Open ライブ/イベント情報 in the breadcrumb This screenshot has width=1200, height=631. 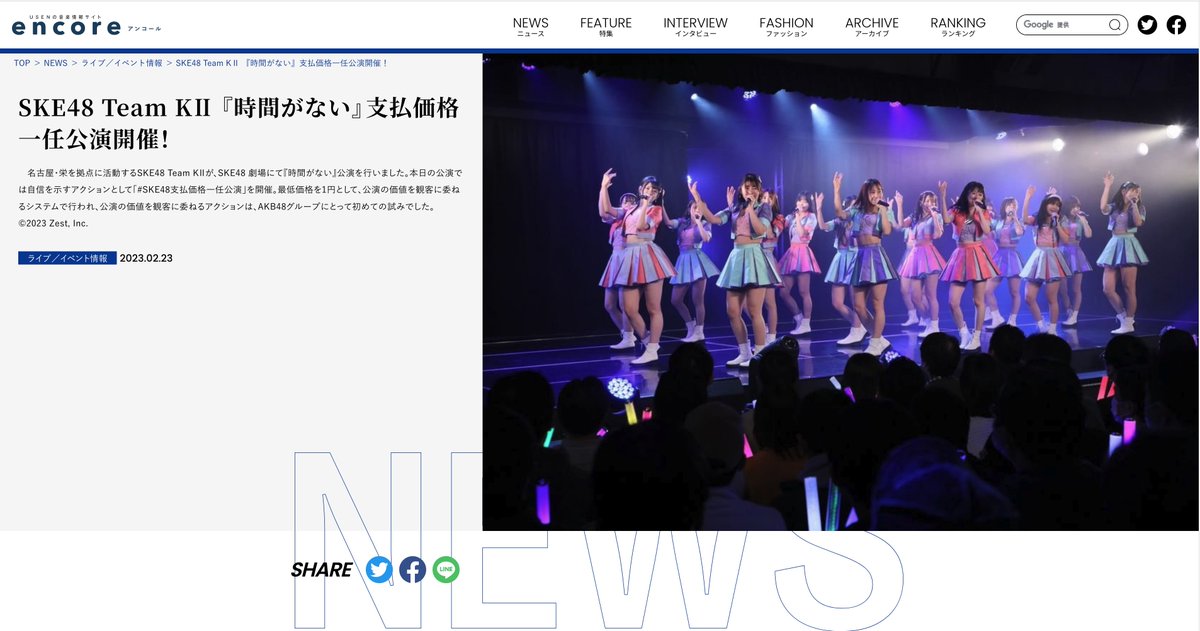pyautogui.click(x=122, y=63)
